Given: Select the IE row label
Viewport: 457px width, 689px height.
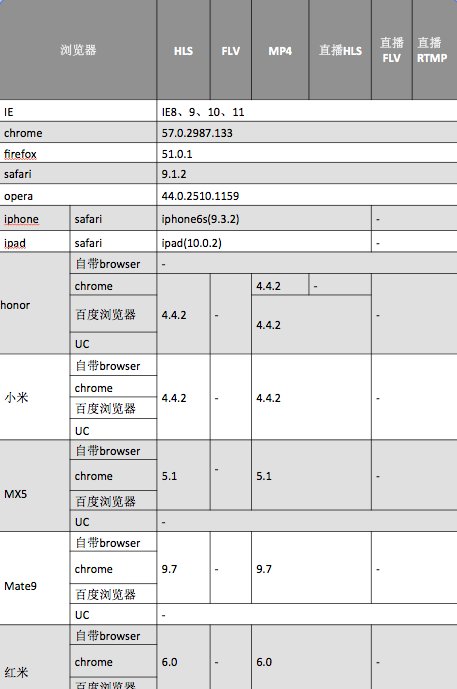Looking at the screenshot, I should tap(78, 112).
